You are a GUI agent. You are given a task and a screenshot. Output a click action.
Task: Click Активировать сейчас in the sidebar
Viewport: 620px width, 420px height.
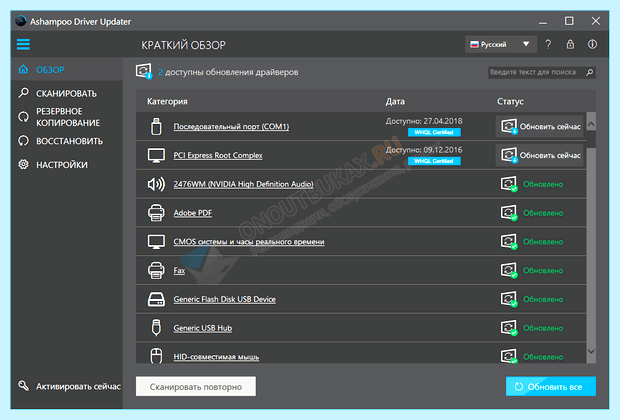pos(69,386)
